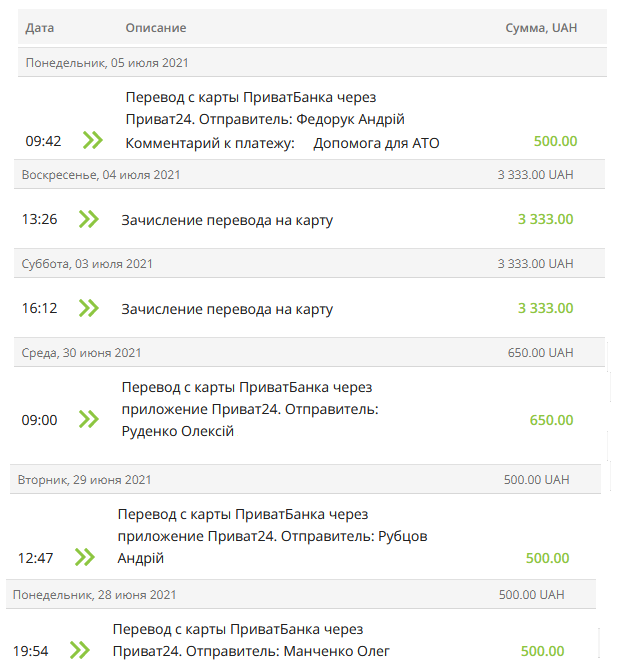
Task: Click green arrows icon for 16:12 transaction
Action: click(x=89, y=308)
